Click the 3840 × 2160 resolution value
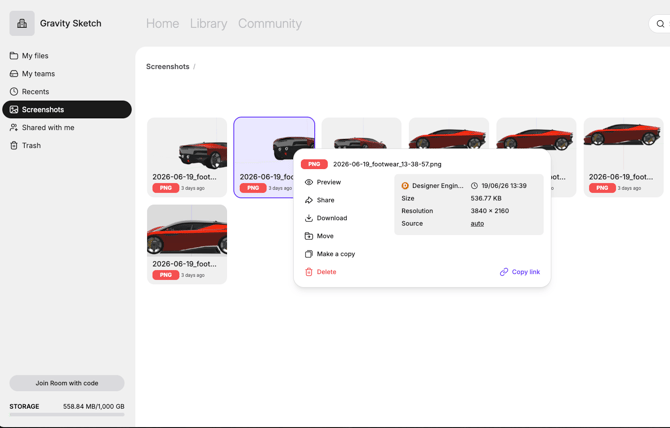Viewport: 670px width, 428px height. point(490,211)
